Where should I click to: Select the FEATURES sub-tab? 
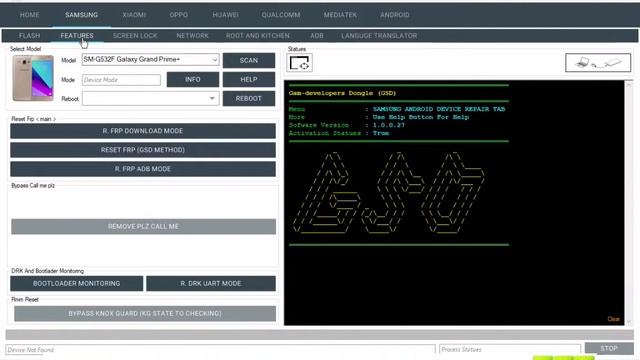[x=77, y=36]
